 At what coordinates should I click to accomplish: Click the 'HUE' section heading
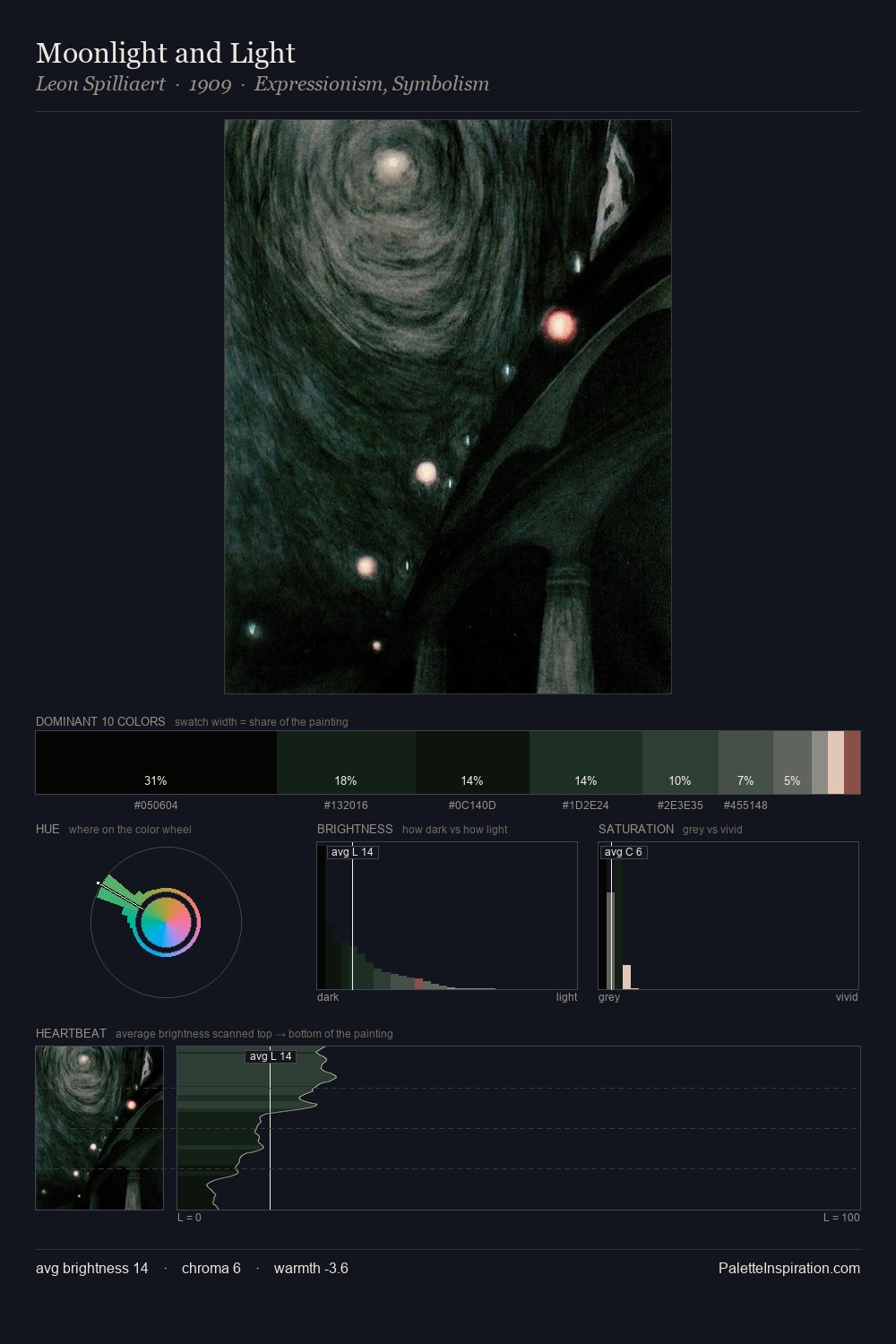click(47, 829)
